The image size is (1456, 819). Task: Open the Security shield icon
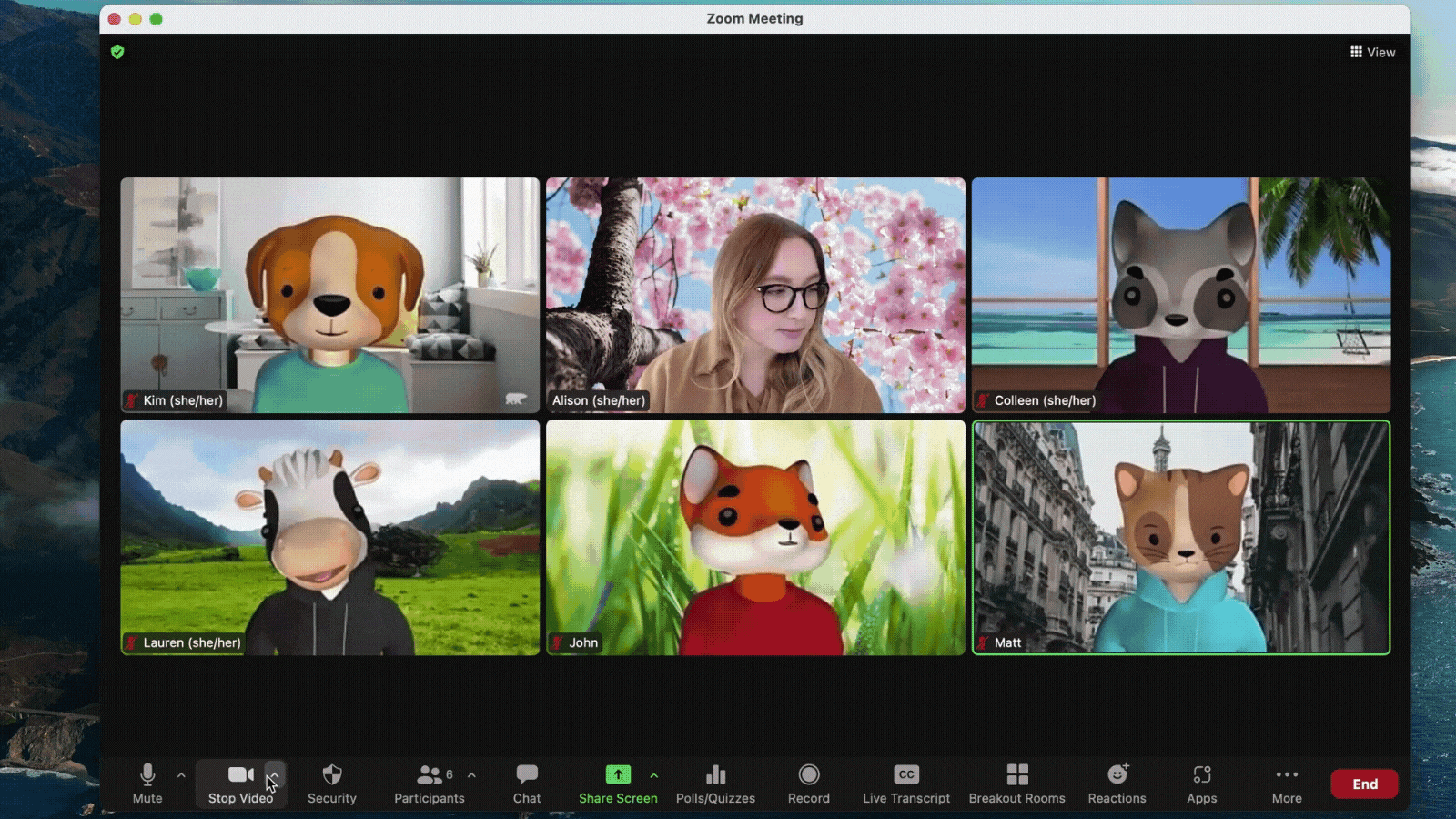tap(331, 784)
